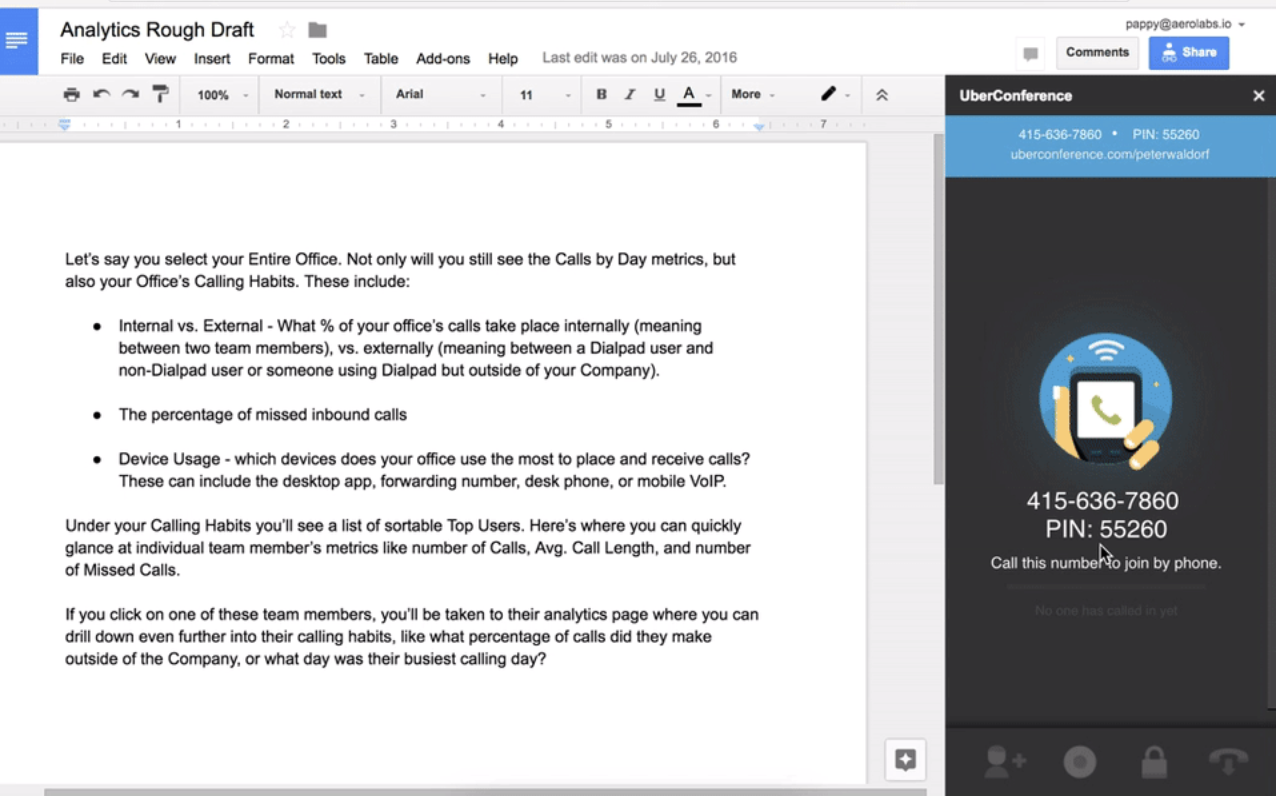This screenshot has height=802, width=1286.
Task: Open the editing mode pencil menu
Action: (834, 94)
